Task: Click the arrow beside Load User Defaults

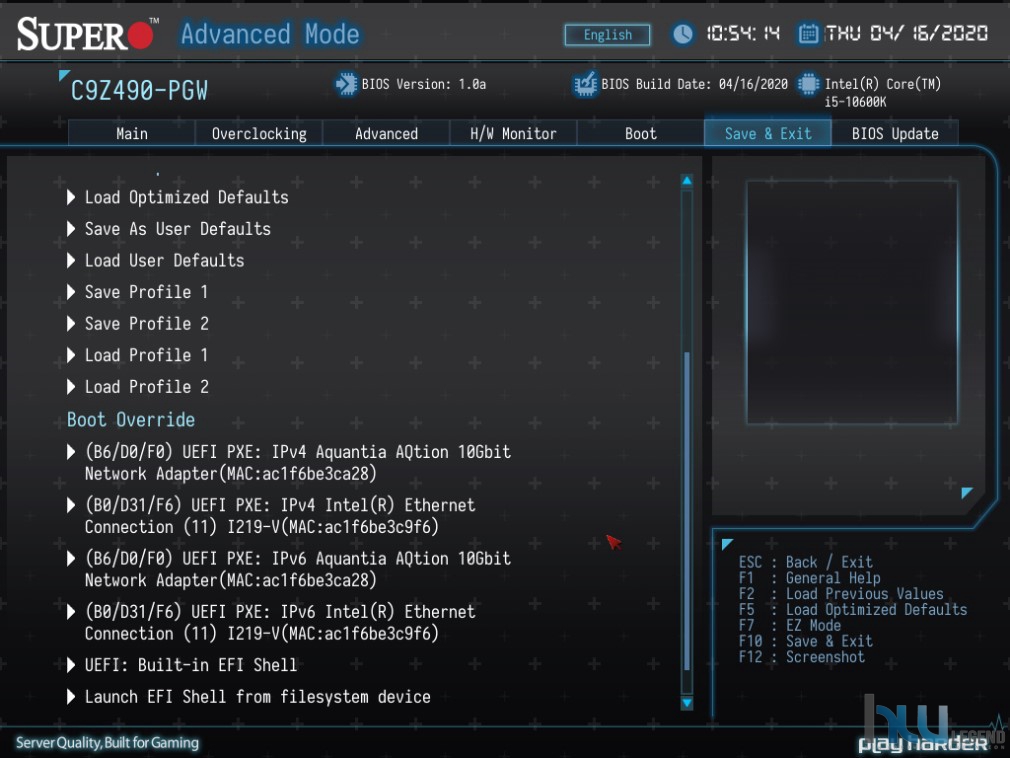Action: pos(71,260)
